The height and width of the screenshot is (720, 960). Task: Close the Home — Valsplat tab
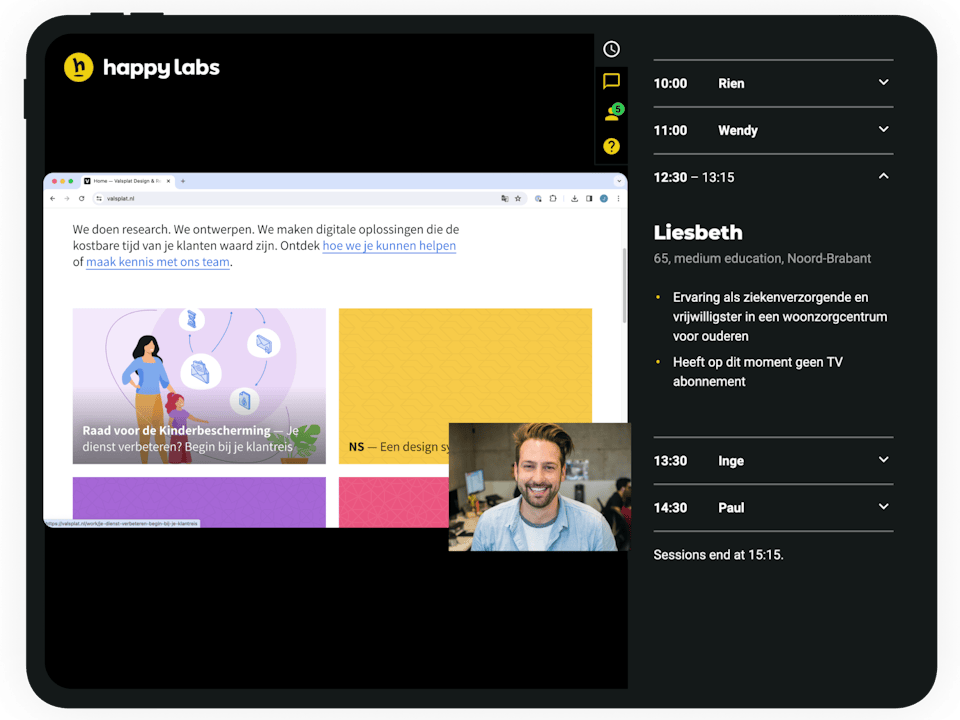point(168,181)
